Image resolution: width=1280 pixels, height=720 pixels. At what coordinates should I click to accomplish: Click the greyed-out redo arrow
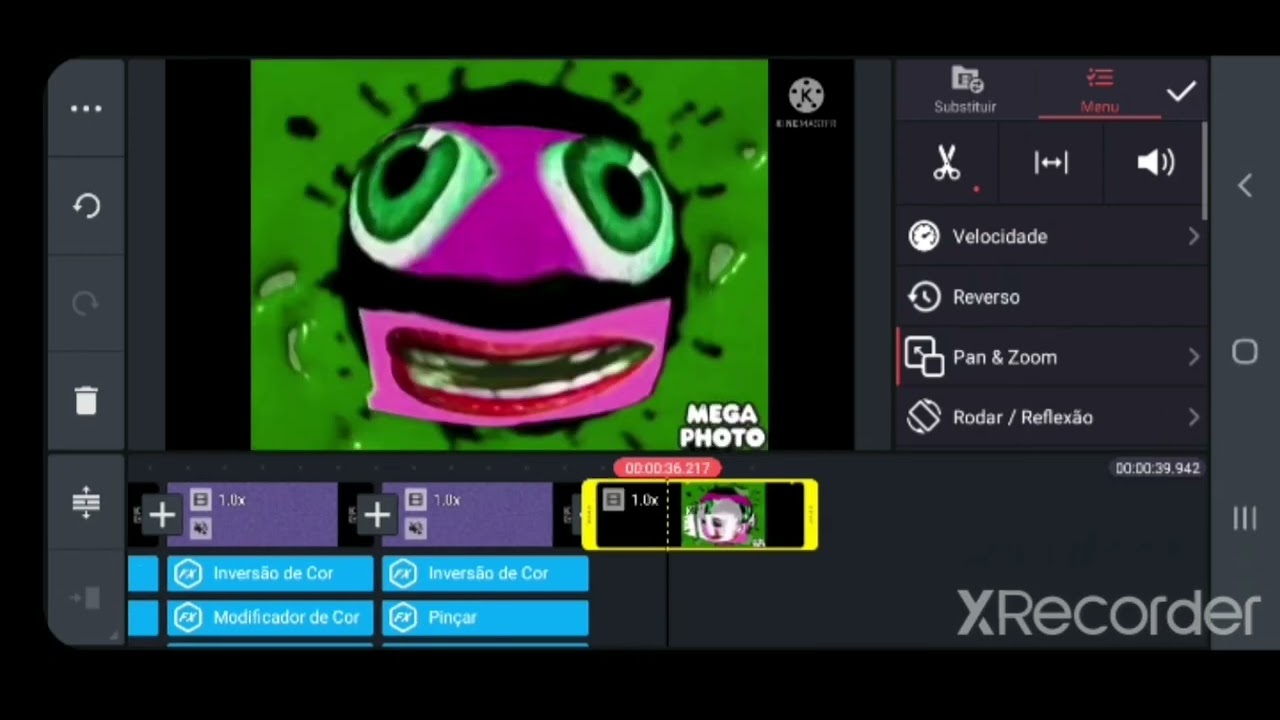click(86, 303)
